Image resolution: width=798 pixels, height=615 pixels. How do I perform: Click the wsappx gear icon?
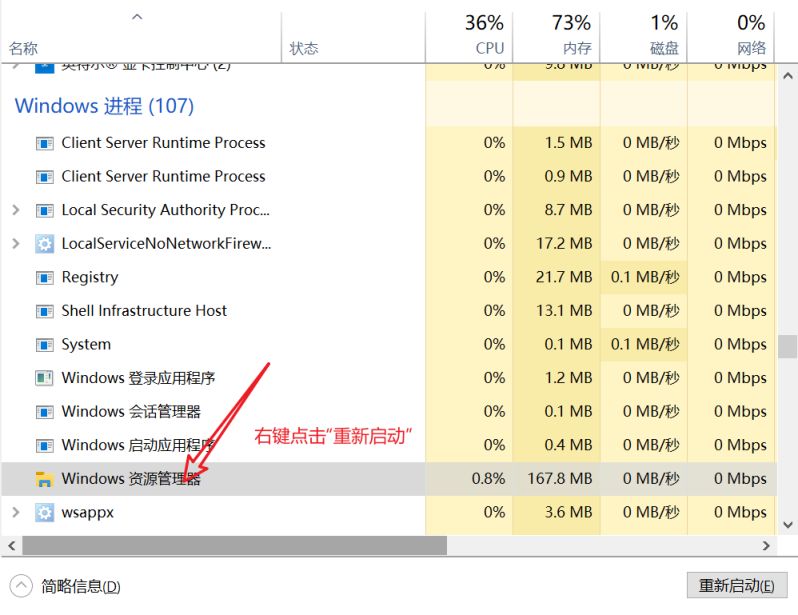tap(45, 513)
